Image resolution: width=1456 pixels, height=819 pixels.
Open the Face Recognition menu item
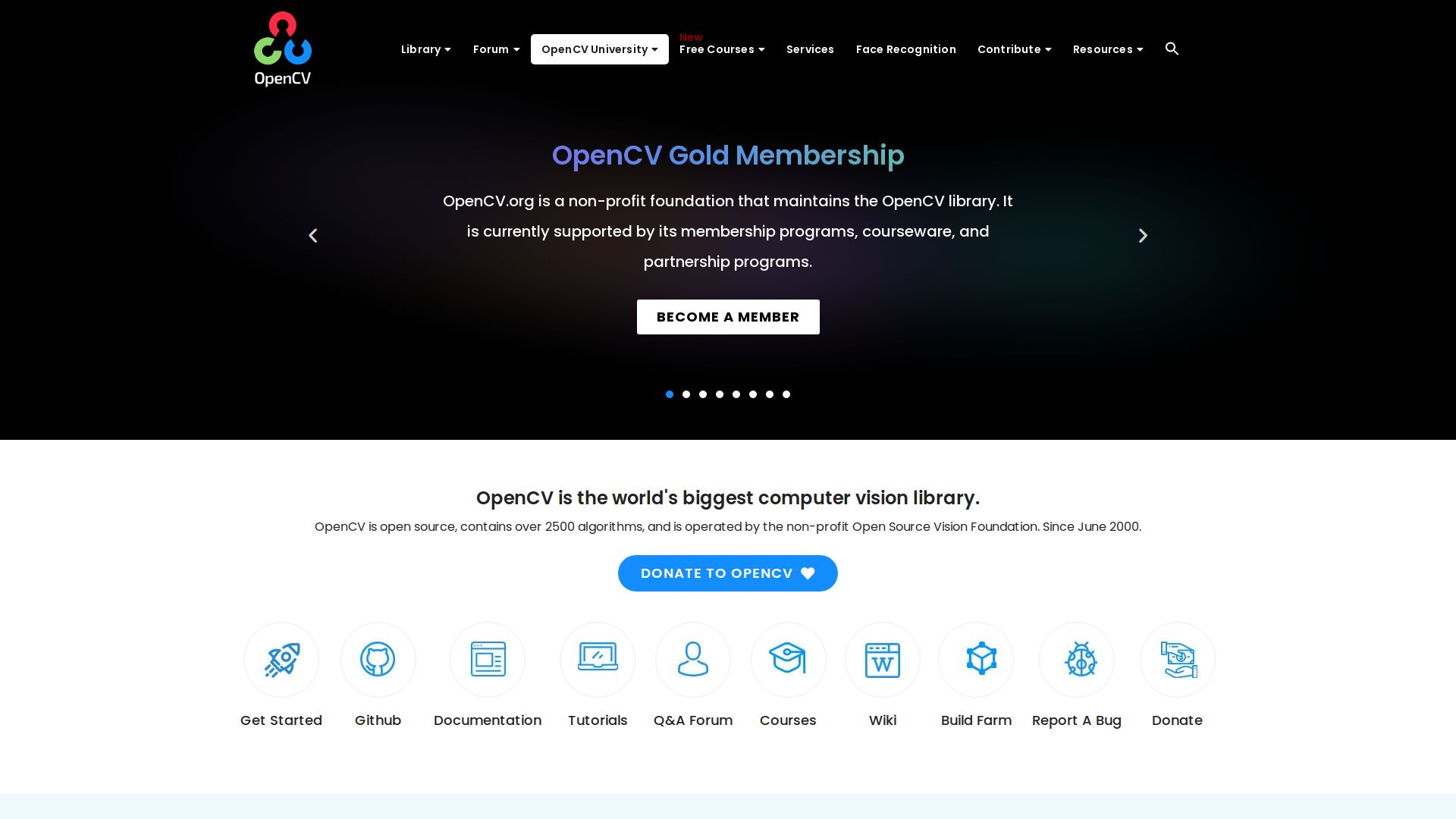(905, 49)
